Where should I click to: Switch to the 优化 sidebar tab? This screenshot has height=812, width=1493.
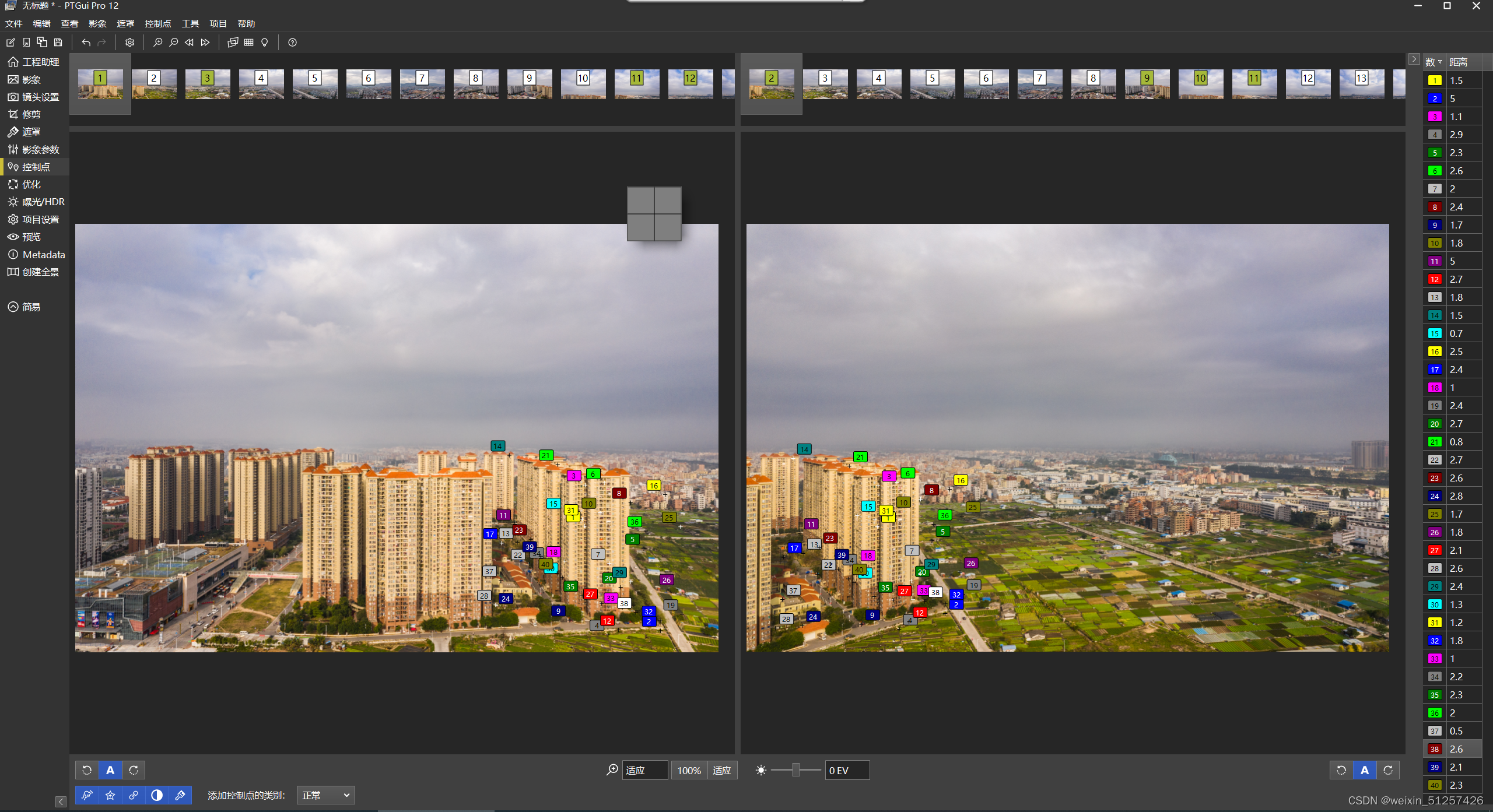click(x=30, y=184)
